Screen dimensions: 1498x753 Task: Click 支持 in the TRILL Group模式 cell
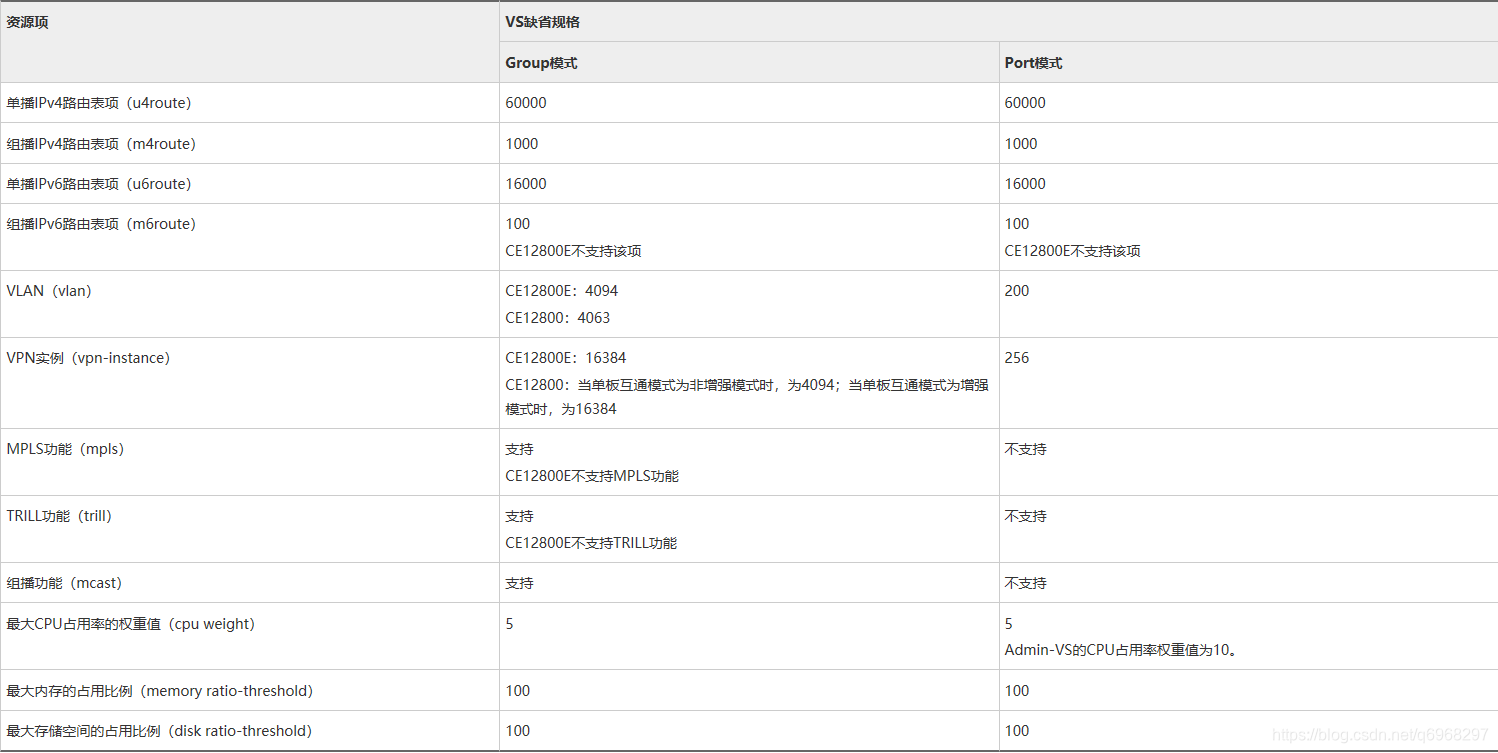click(519, 516)
